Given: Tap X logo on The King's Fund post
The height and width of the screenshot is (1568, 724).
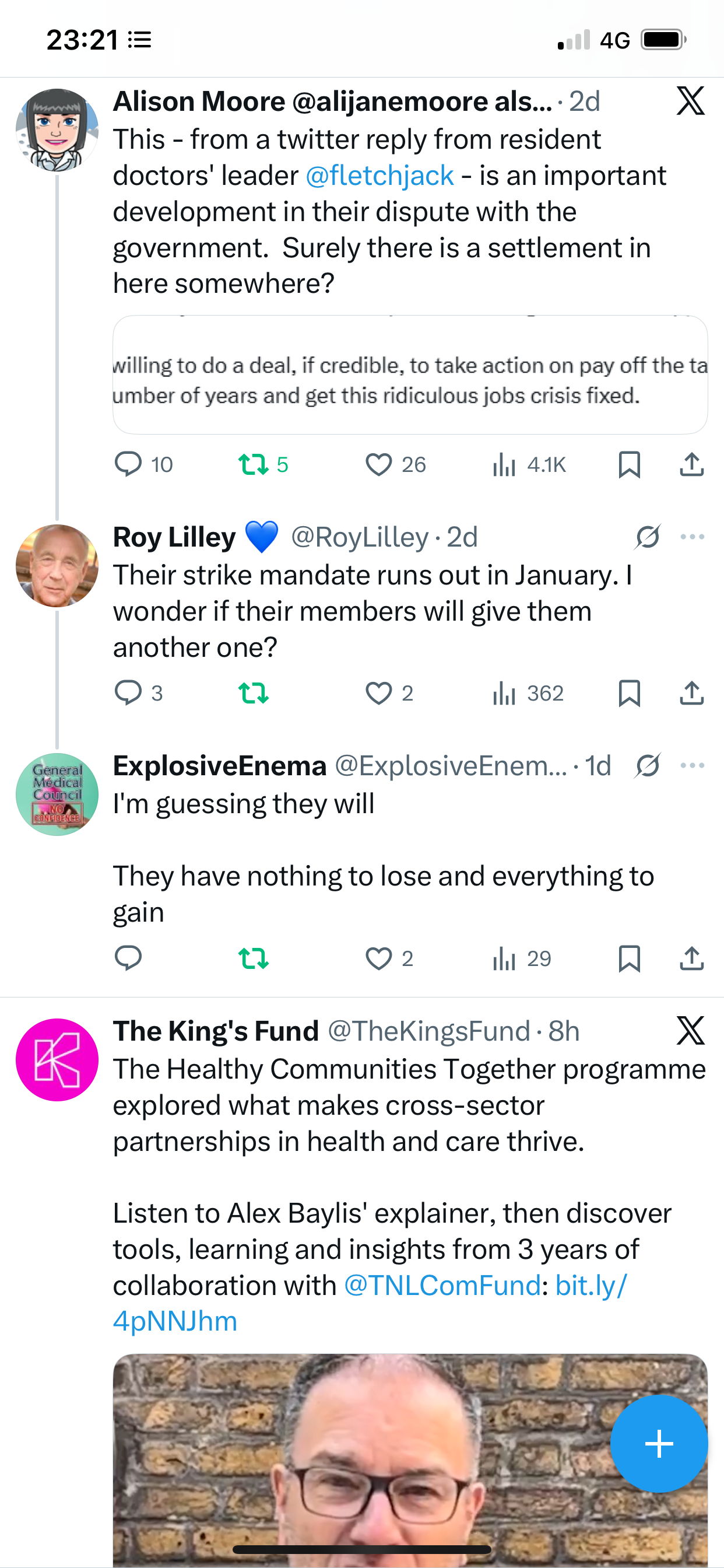Looking at the screenshot, I should (691, 1031).
